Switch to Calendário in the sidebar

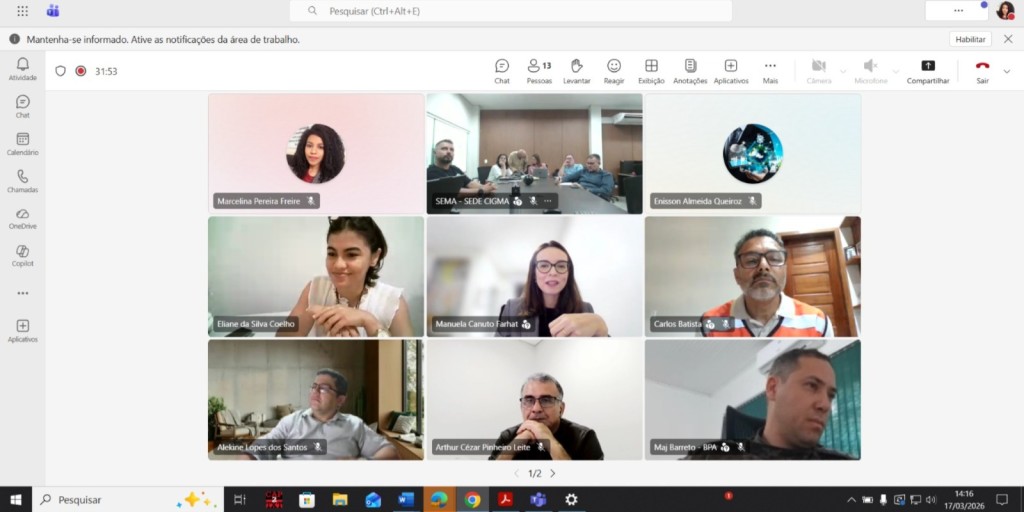pos(22,144)
